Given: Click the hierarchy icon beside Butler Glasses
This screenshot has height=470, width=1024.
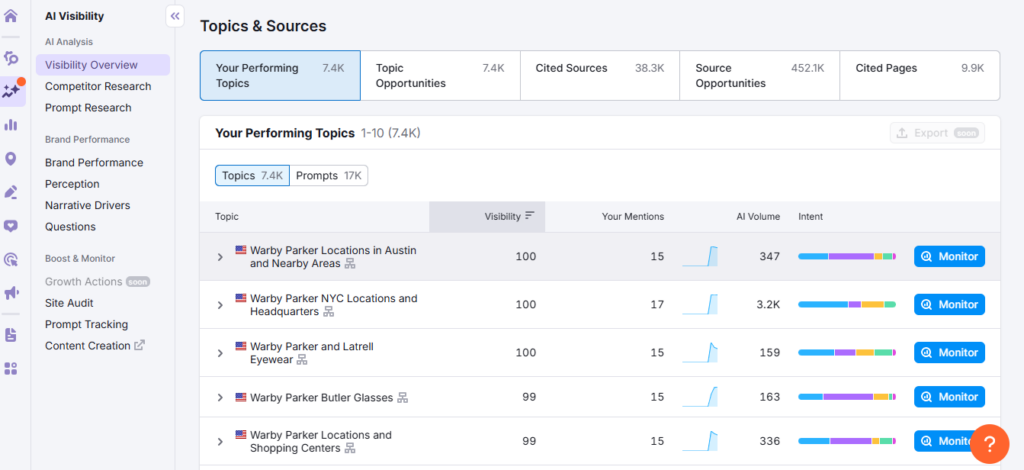Looking at the screenshot, I should coord(403,398).
